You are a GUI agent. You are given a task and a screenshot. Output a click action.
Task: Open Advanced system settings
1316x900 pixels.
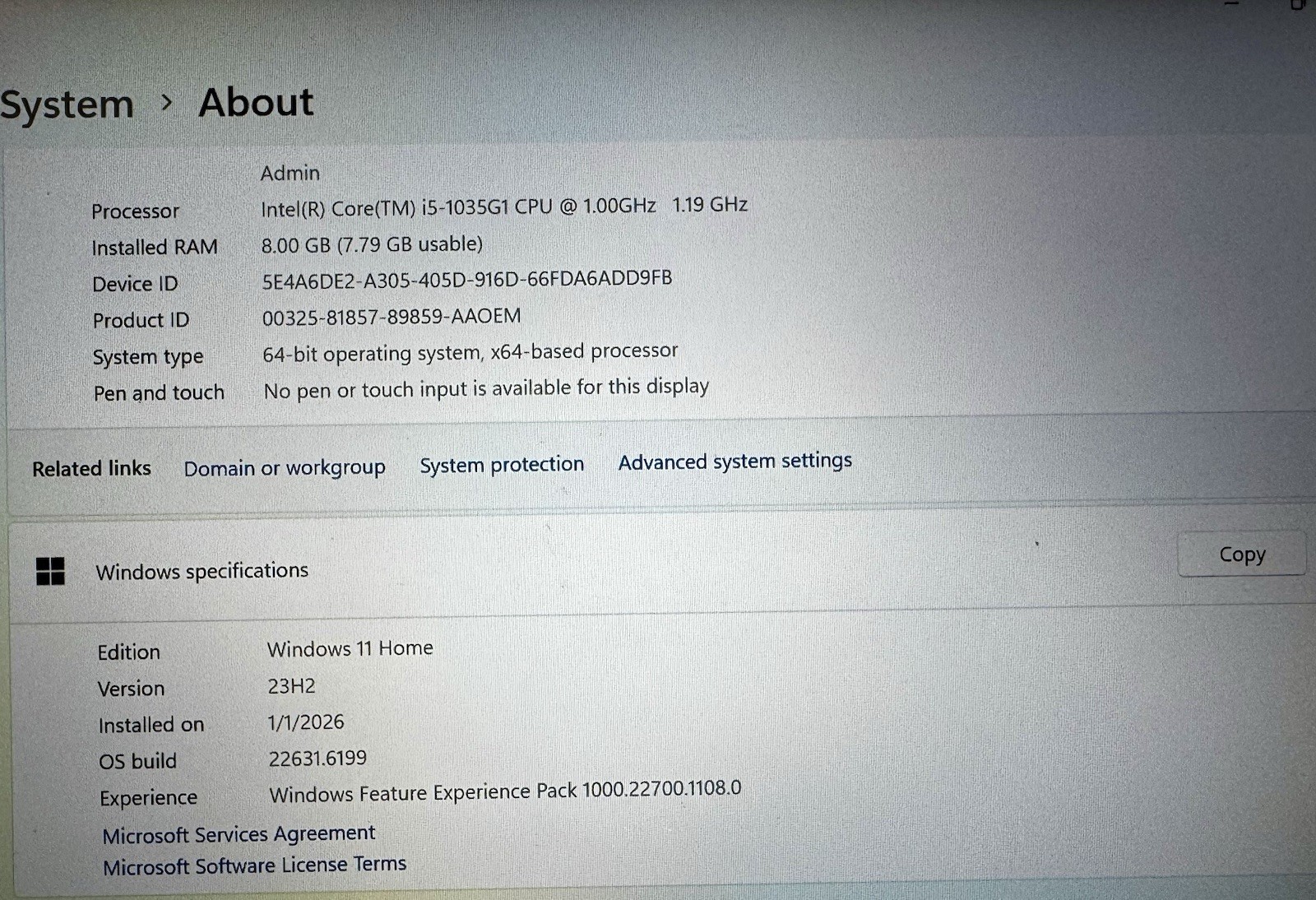735,461
